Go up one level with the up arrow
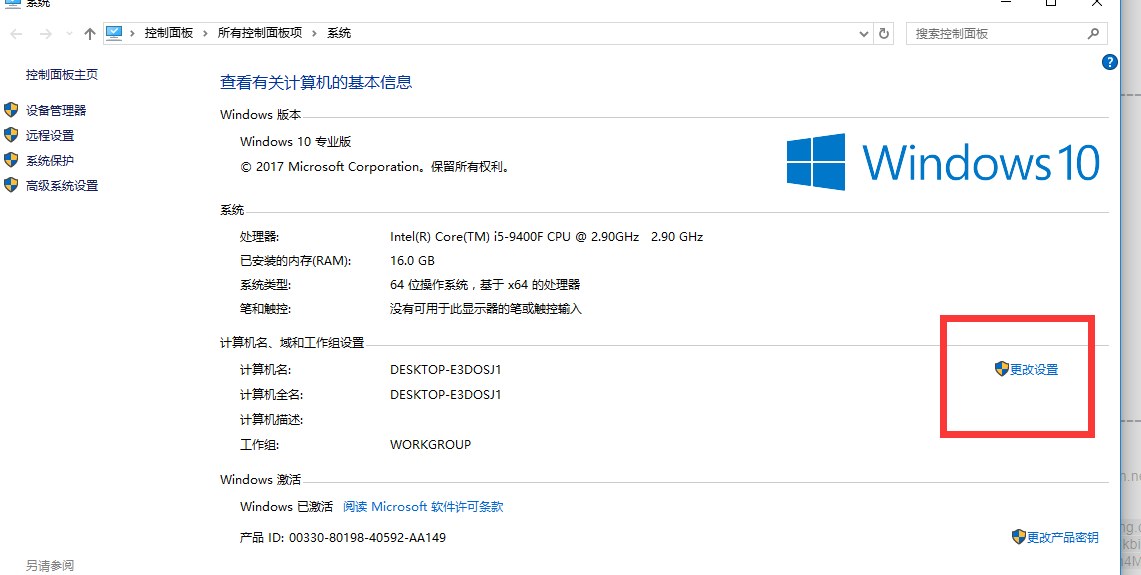 (90, 33)
